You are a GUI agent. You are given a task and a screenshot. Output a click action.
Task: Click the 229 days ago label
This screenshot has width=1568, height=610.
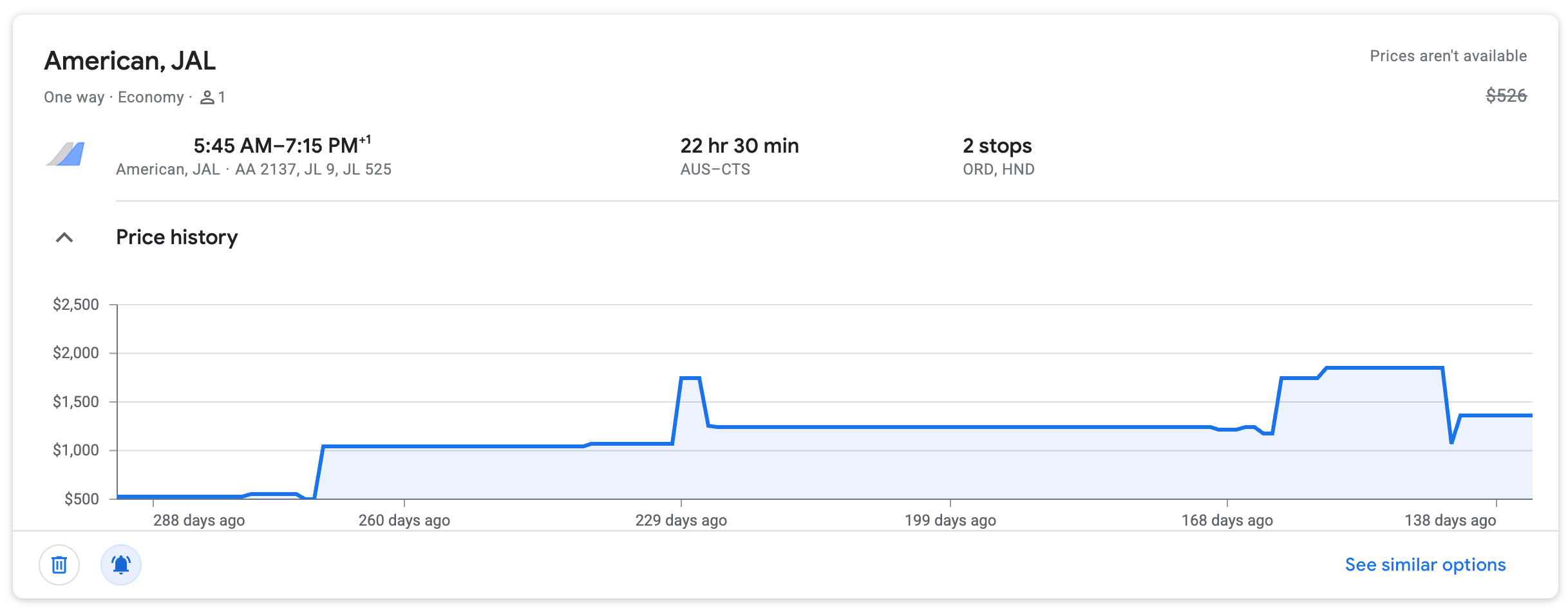coord(681,520)
